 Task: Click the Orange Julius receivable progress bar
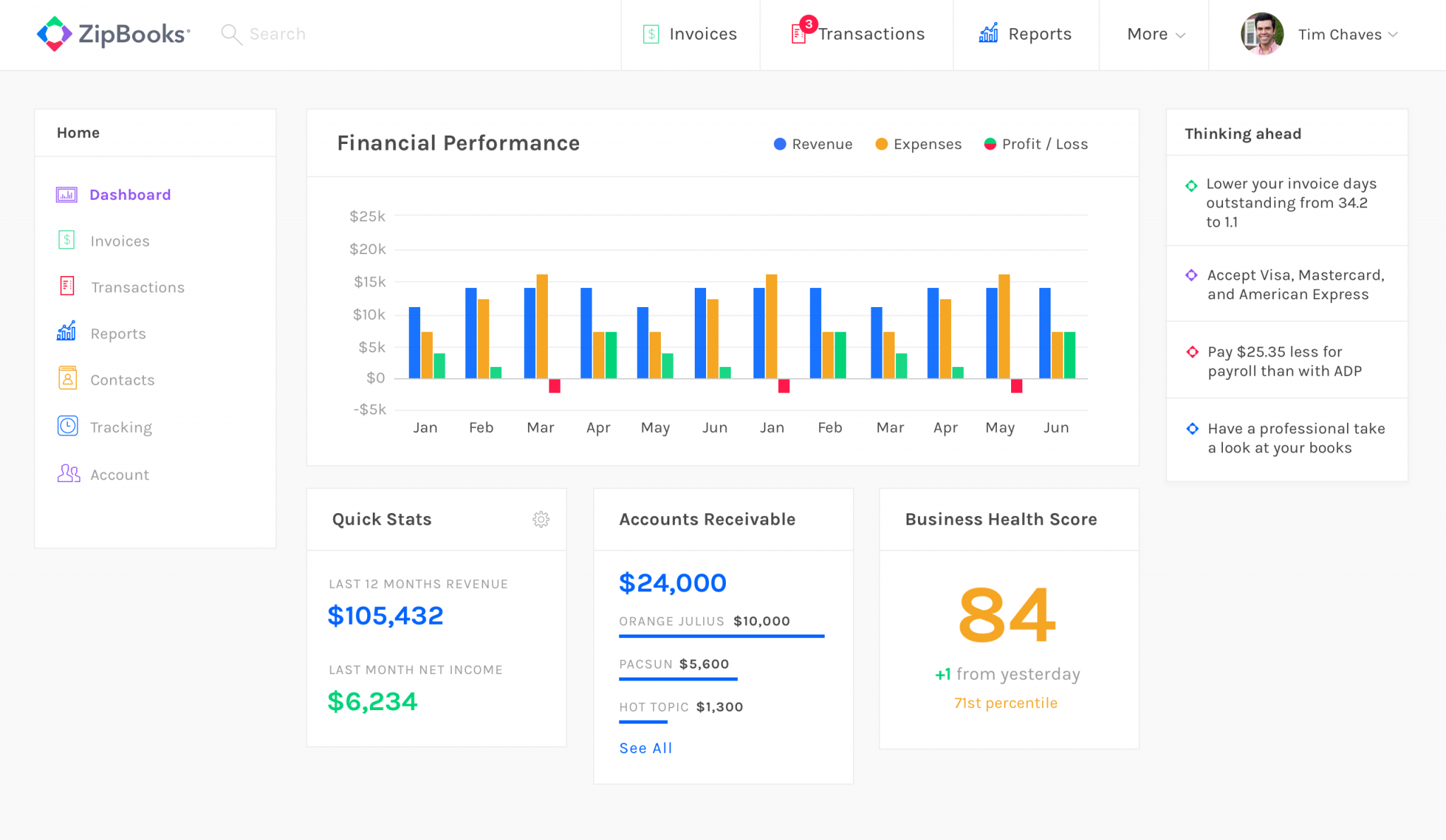[721, 636]
